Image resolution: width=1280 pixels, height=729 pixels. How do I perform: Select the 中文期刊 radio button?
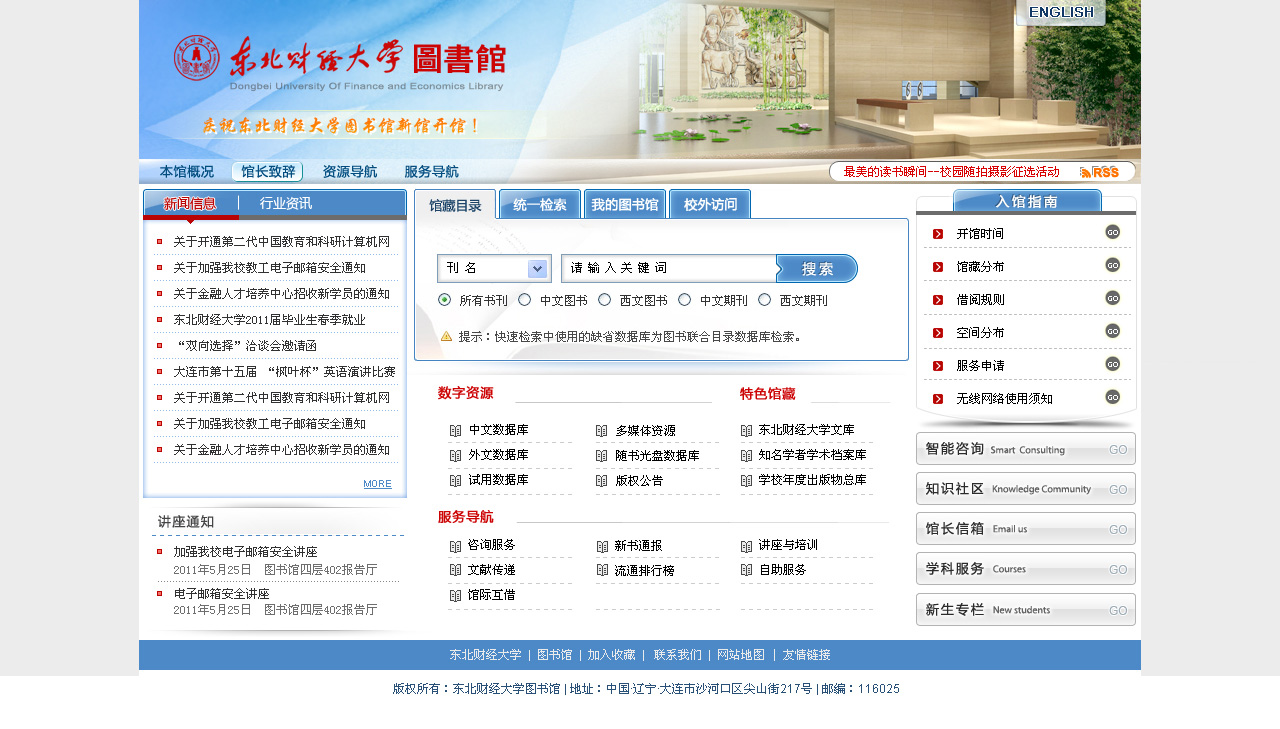[x=685, y=300]
